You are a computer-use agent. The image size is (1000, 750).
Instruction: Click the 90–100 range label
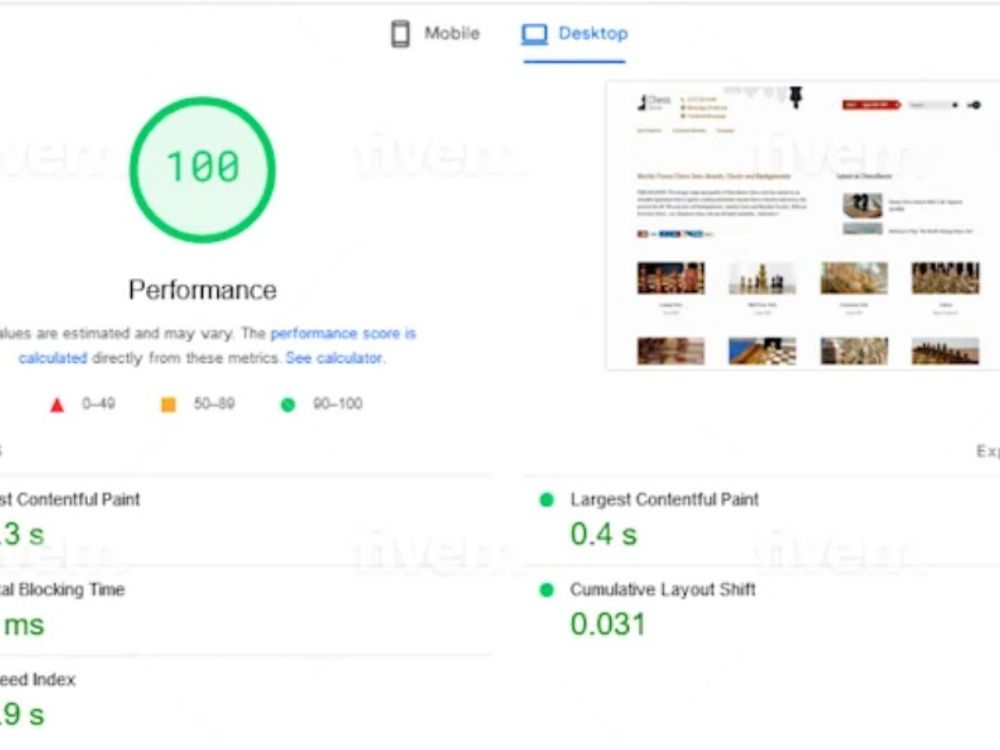338,404
